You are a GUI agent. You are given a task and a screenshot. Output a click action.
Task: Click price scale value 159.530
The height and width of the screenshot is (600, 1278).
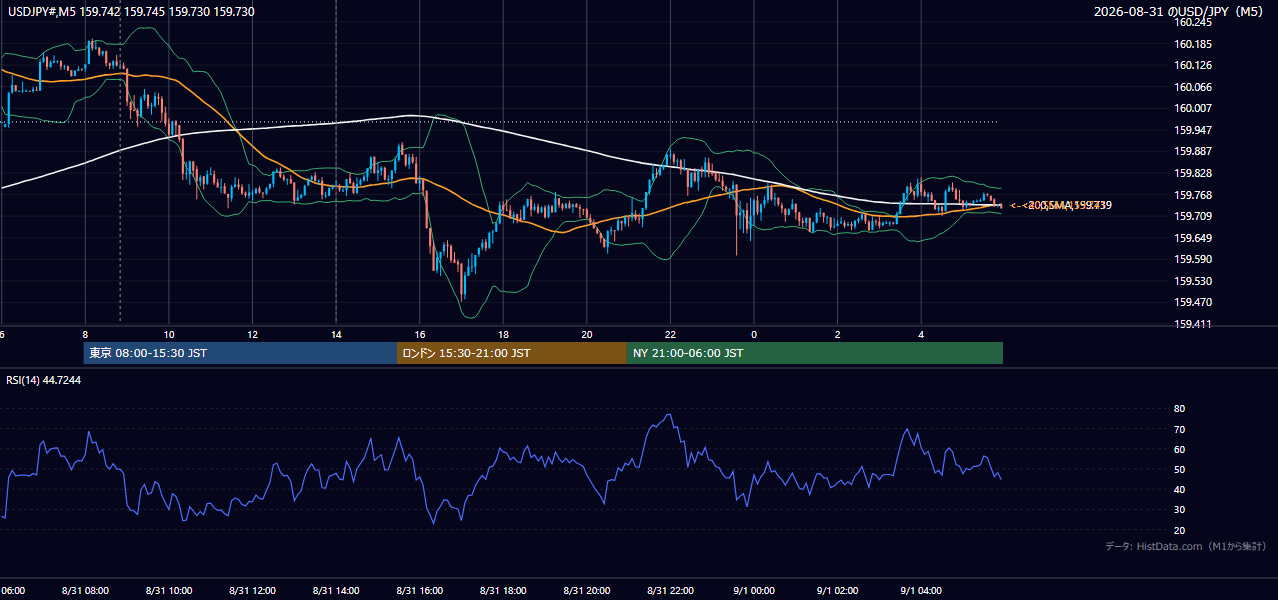[x=1194, y=281]
